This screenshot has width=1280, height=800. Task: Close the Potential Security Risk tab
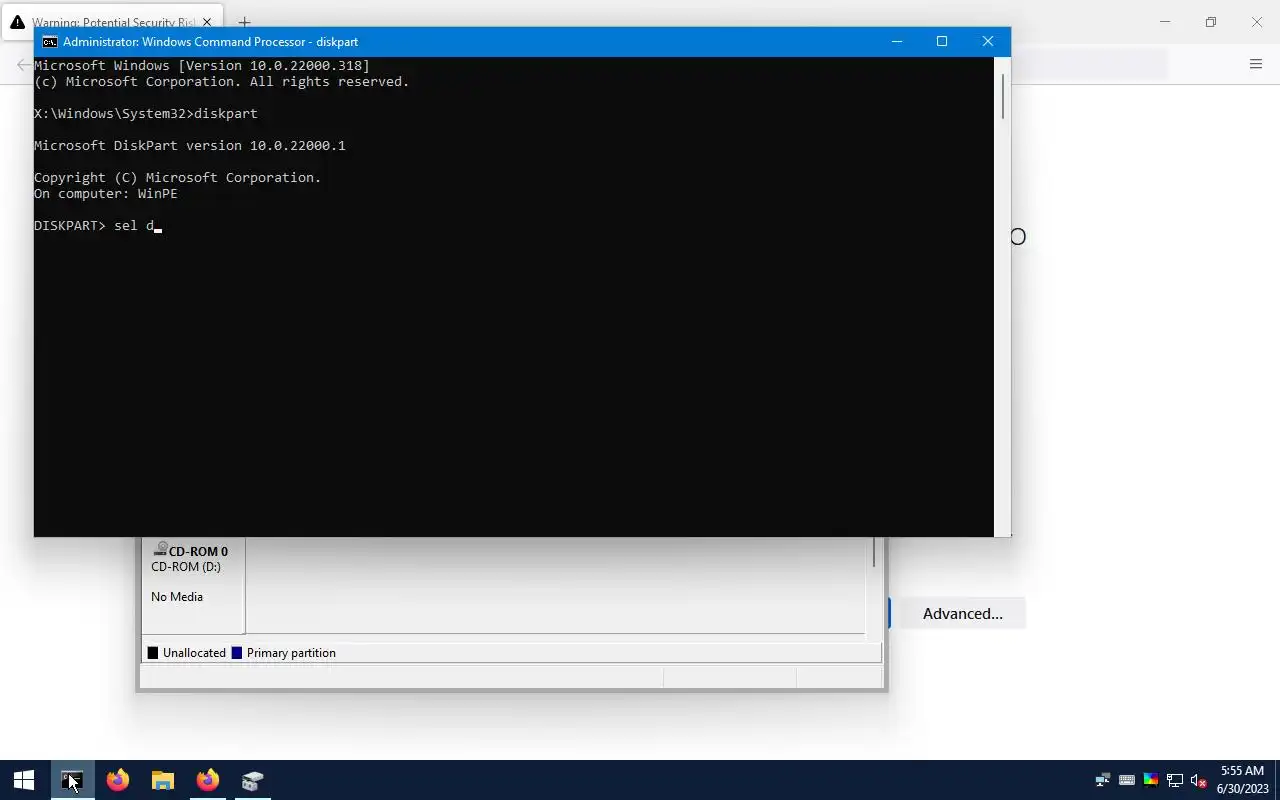tap(208, 22)
